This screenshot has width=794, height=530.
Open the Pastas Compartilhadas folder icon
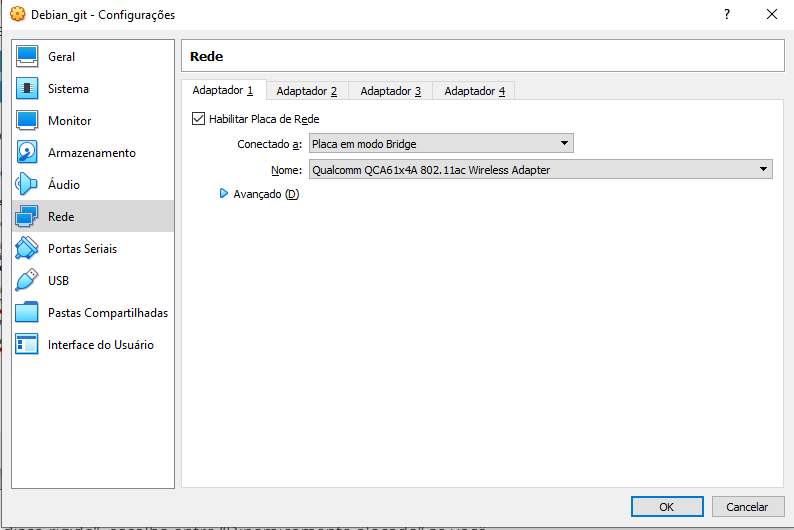click(x=27, y=312)
